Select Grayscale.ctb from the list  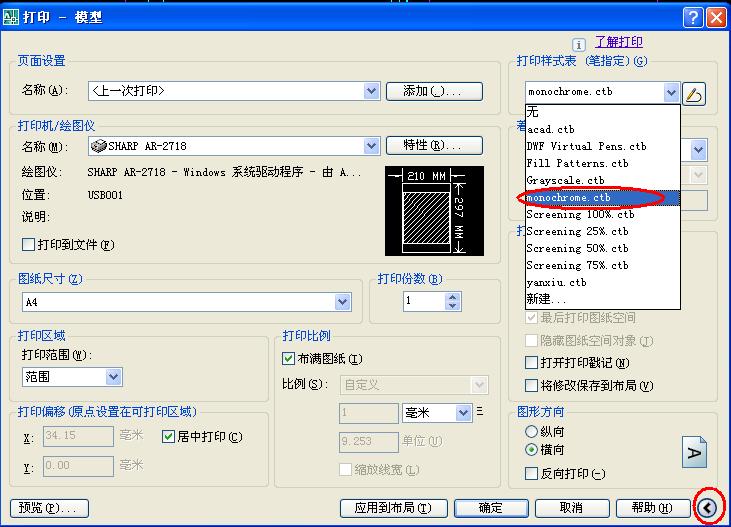click(x=566, y=180)
